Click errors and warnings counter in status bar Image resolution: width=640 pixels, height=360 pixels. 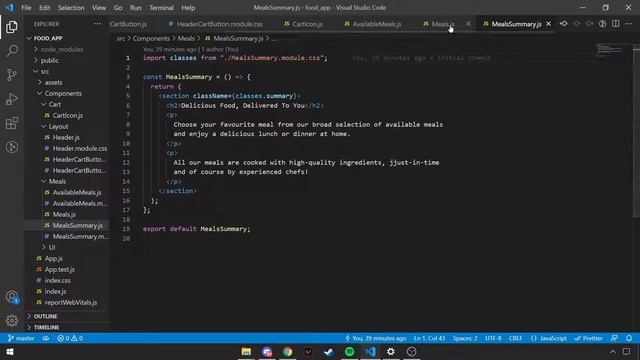click(70, 338)
